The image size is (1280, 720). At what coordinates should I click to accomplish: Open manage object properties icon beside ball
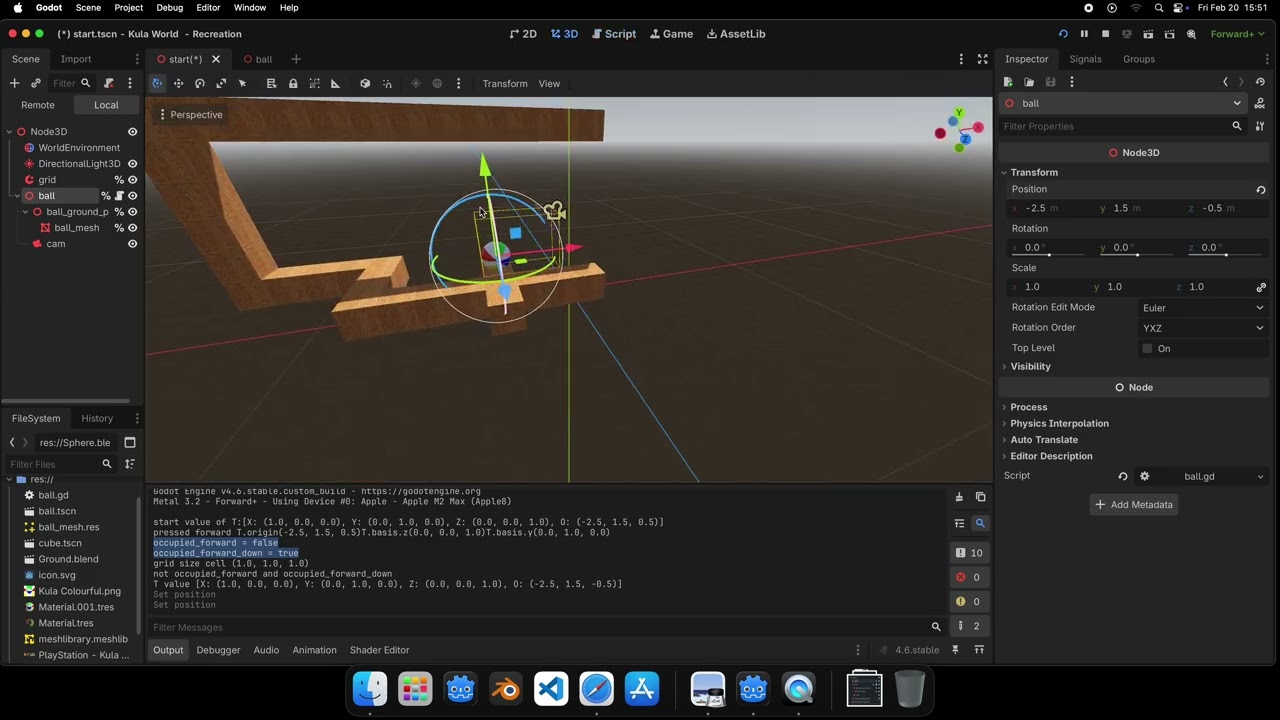point(1260,103)
